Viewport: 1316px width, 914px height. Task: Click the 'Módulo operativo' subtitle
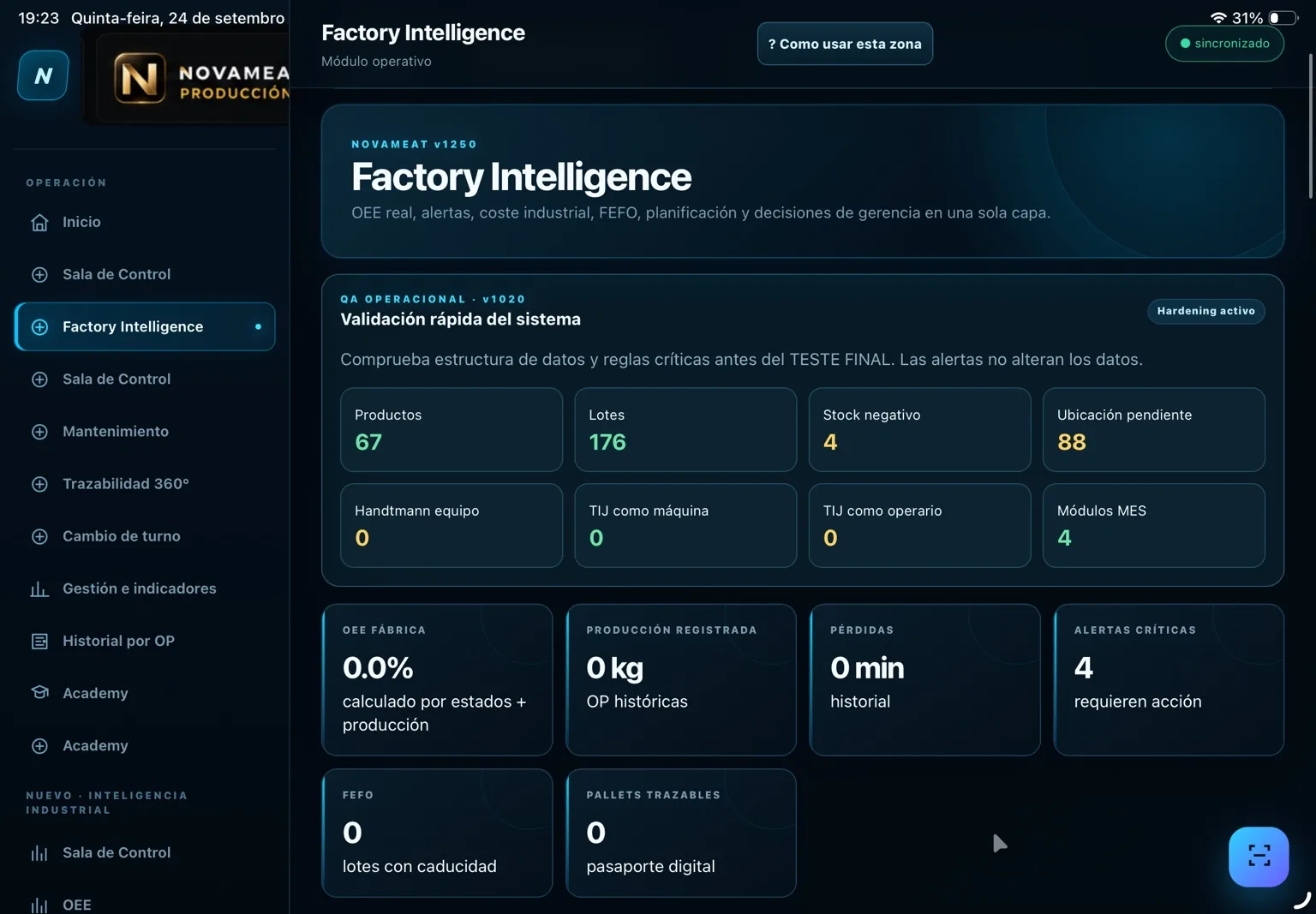(x=376, y=62)
